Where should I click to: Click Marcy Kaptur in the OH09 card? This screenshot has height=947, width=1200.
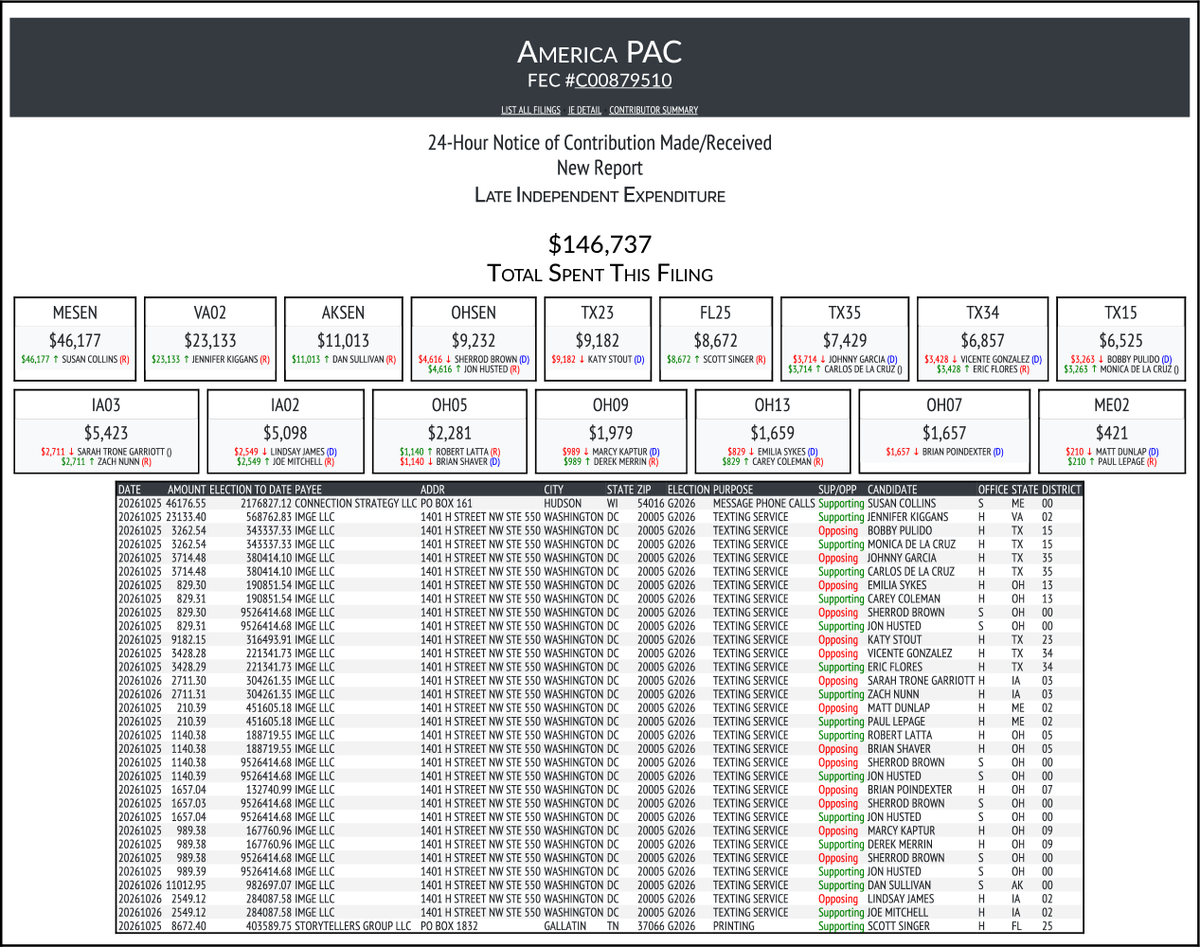coord(621,452)
